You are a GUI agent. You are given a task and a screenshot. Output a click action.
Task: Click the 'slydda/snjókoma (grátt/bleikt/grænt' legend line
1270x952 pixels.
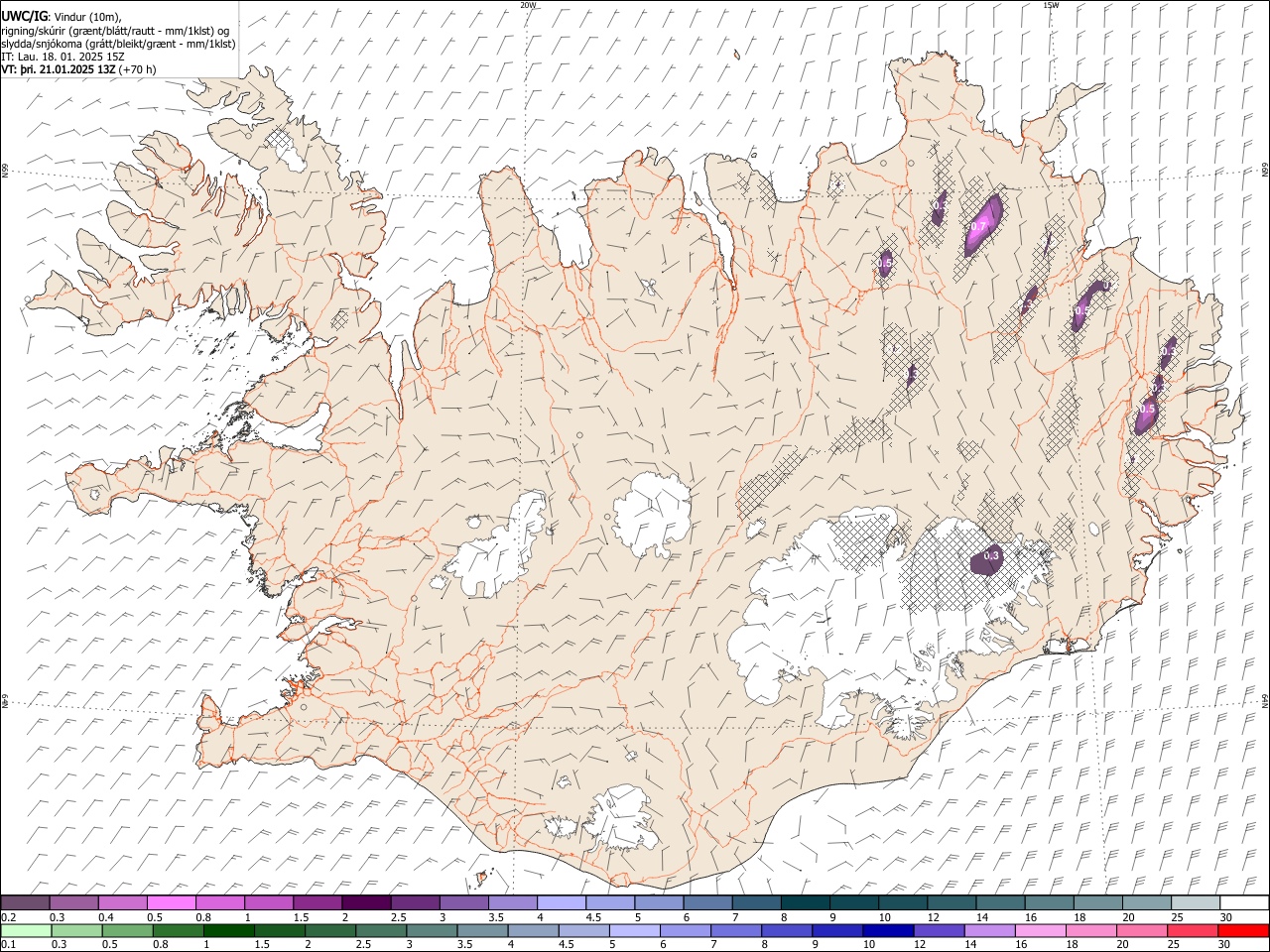[118, 44]
